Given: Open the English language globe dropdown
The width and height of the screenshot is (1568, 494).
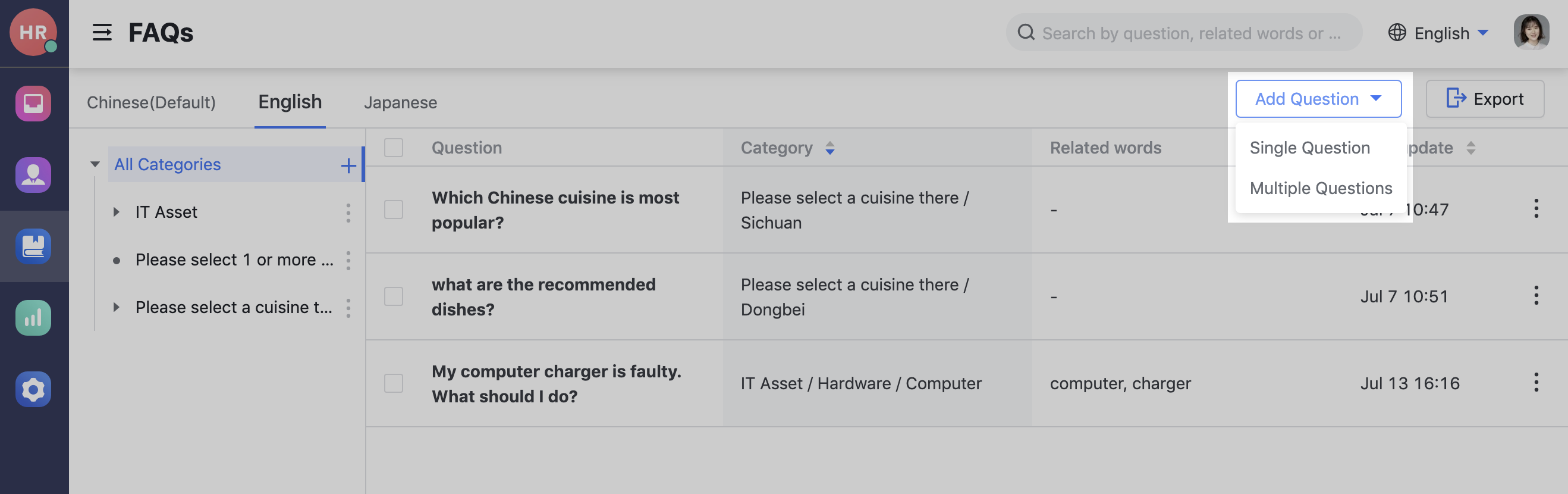Looking at the screenshot, I should (x=1438, y=33).
